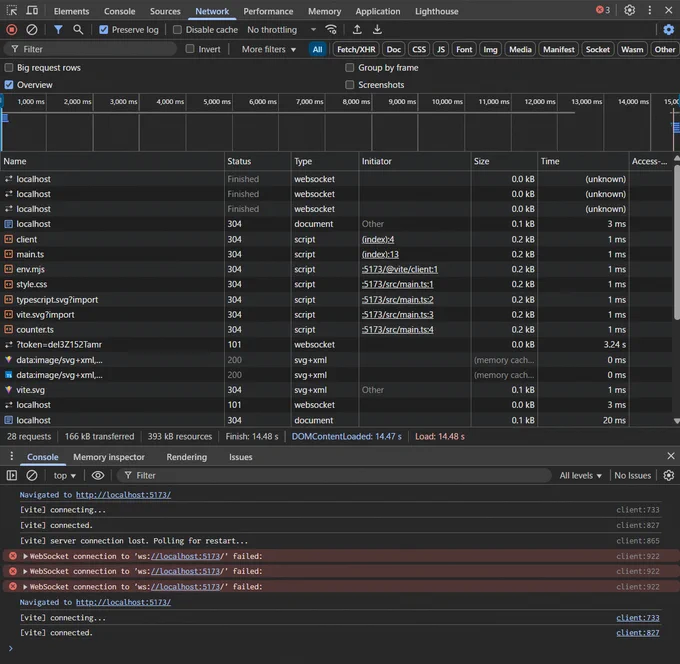Open the Application tab
This screenshot has height=664, width=680.
pyautogui.click(x=378, y=11)
